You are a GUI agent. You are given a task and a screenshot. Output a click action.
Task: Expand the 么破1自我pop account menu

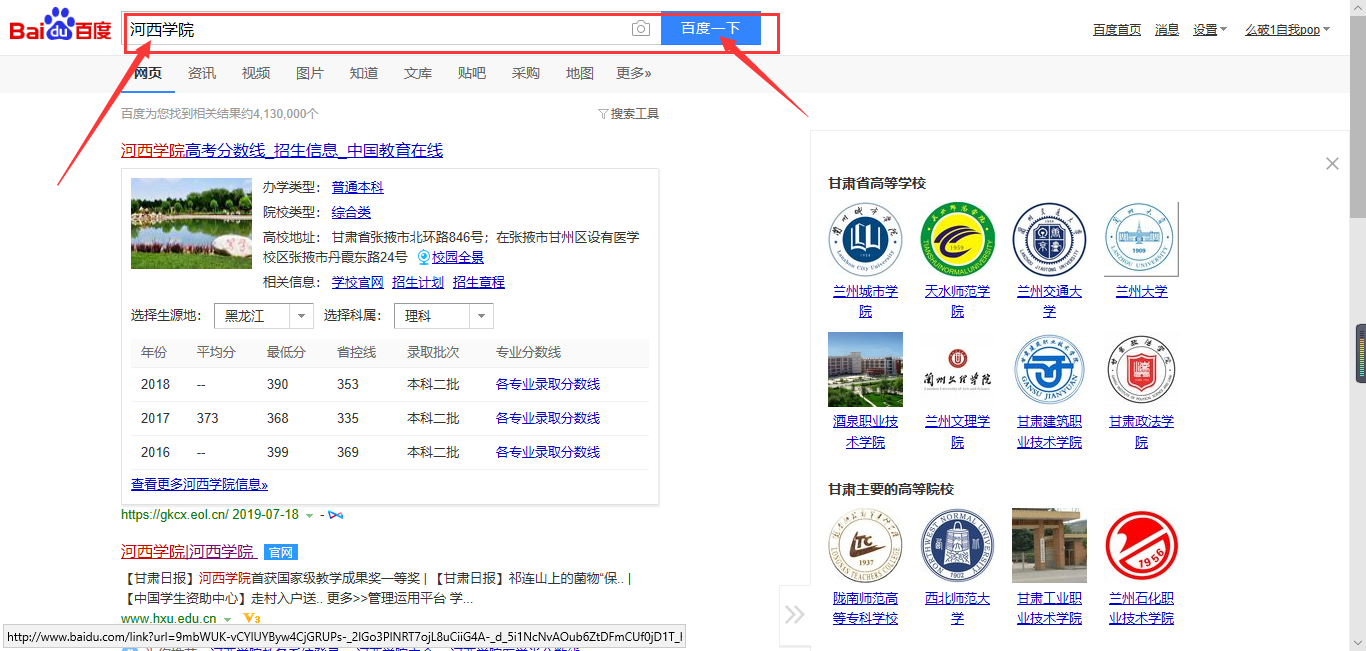tap(1288, 30)
